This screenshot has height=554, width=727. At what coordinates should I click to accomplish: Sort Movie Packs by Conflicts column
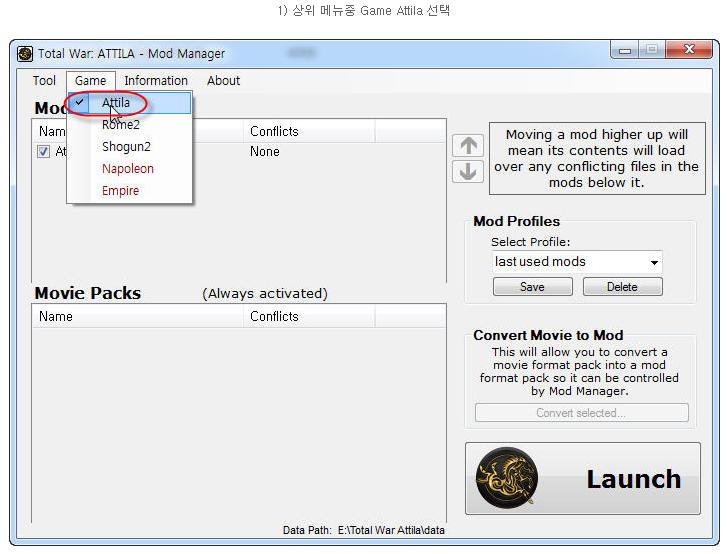(x=309, y=316)
